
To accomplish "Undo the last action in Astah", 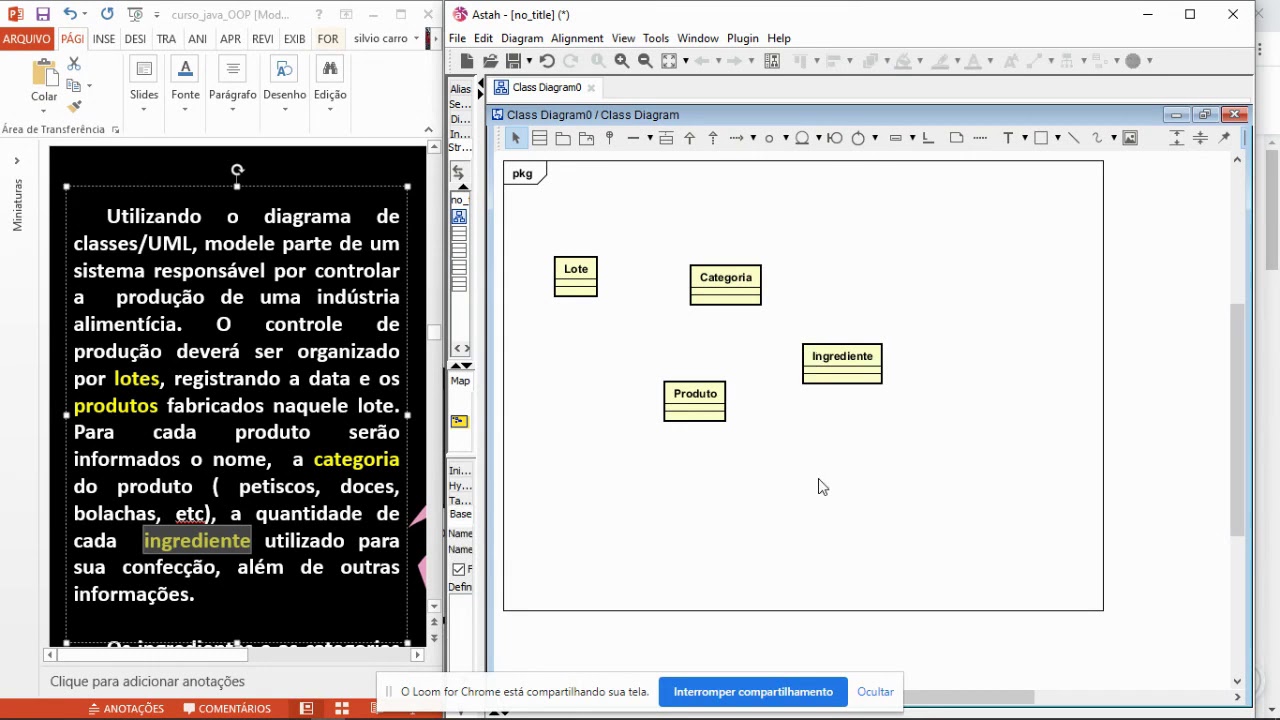I will (x=547, y=61).
